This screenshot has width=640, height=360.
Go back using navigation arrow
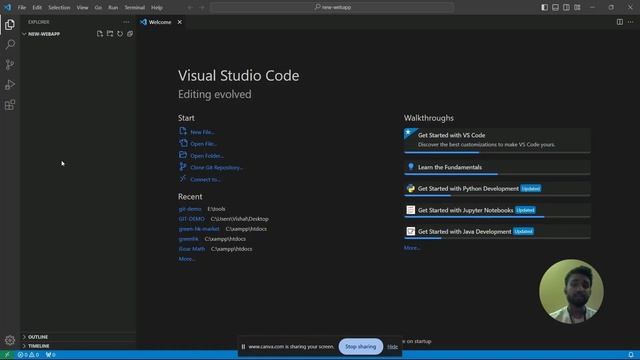point(190,7)
